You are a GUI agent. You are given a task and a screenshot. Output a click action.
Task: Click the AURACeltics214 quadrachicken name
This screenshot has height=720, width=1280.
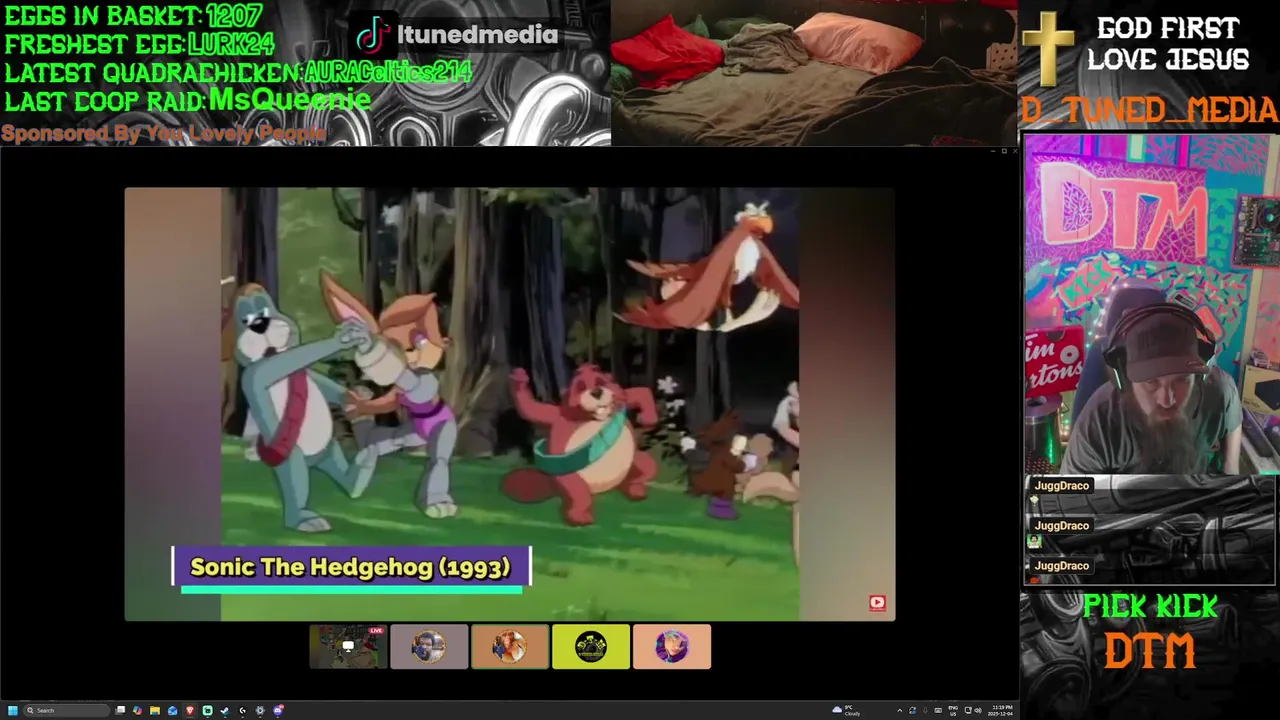point(387,72)
